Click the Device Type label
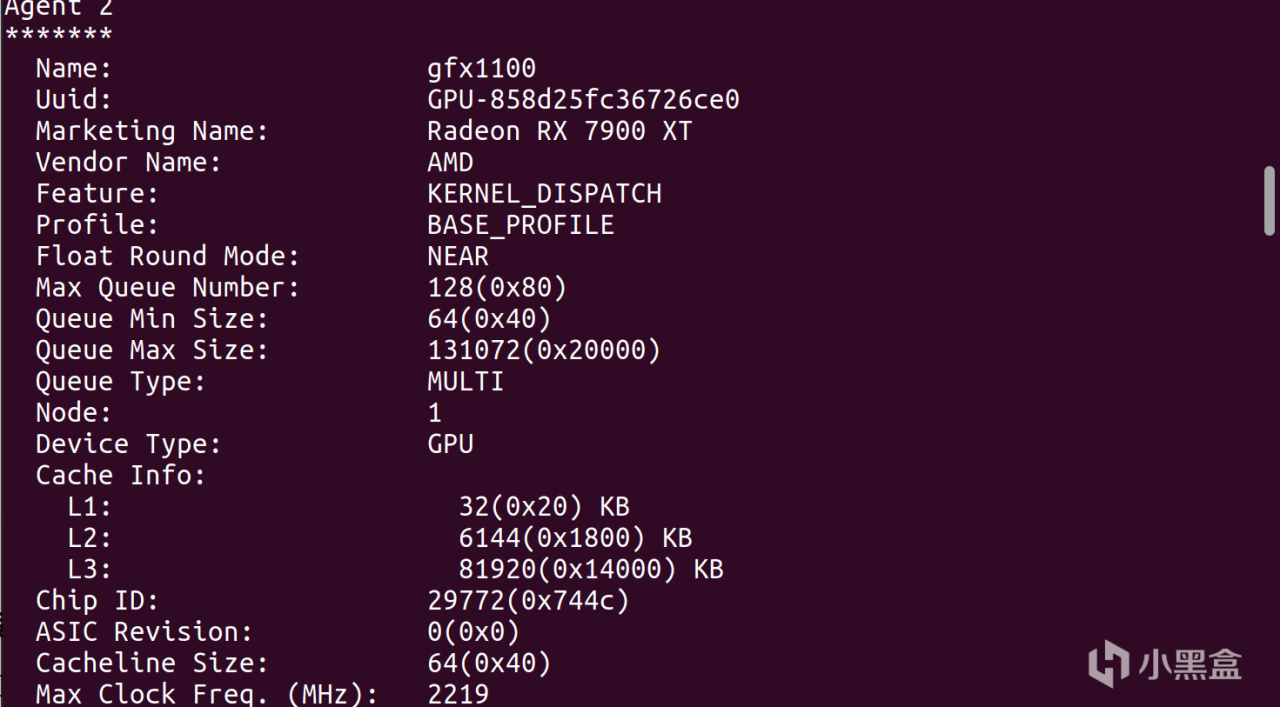Viewport: 1280px width, 707px height. pyautogui.click(x=128, y=444)
